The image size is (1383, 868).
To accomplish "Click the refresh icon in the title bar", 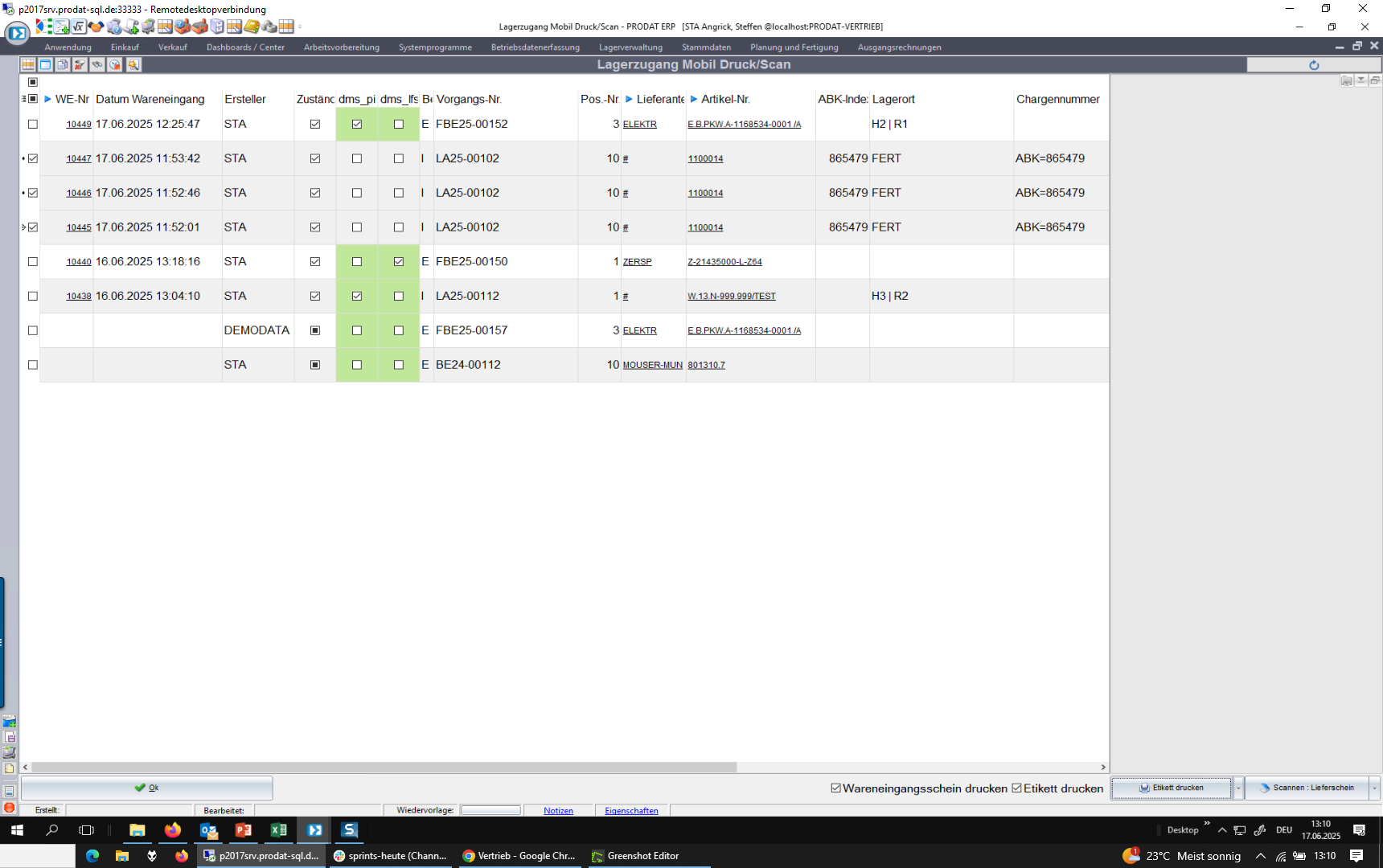I will (1314, 65).
